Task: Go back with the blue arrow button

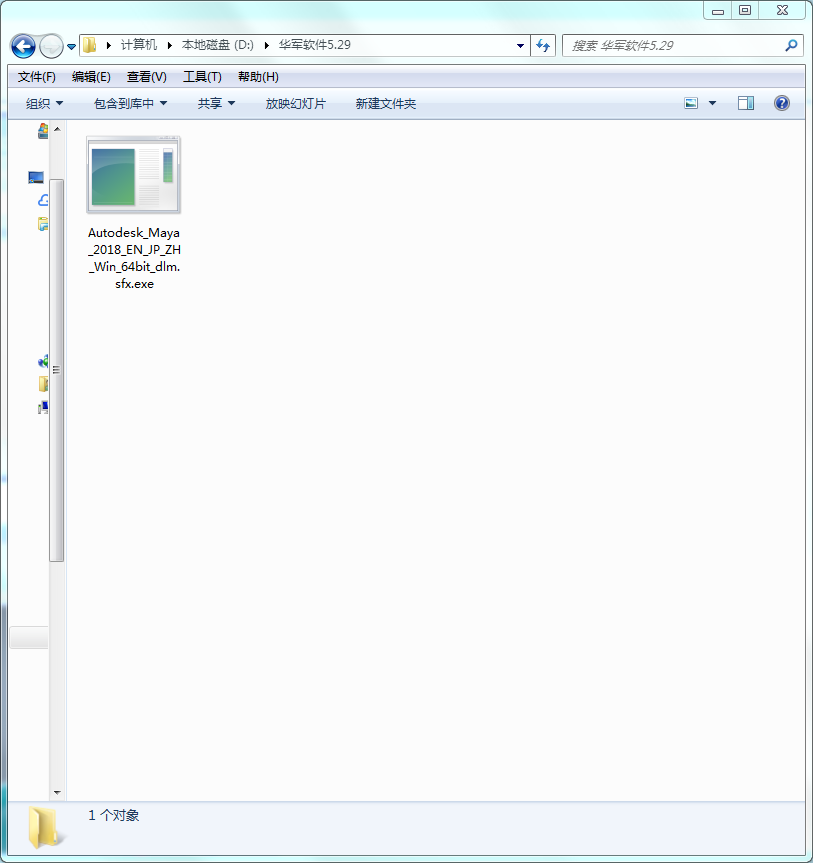Action: click(23, 46)
